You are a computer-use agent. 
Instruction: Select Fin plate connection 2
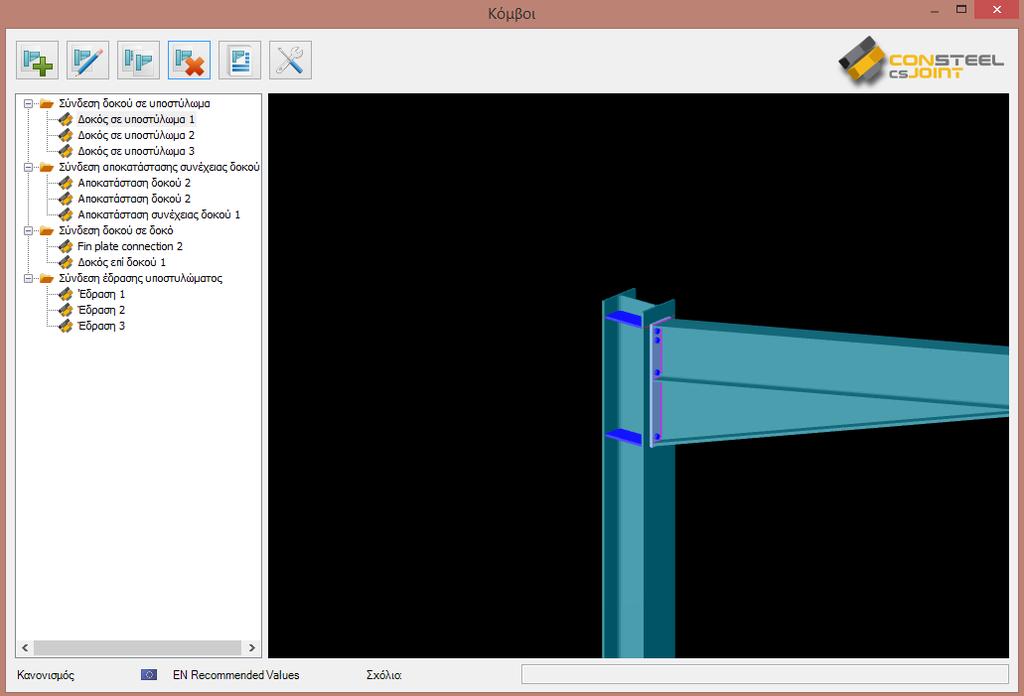coord(130,246)
